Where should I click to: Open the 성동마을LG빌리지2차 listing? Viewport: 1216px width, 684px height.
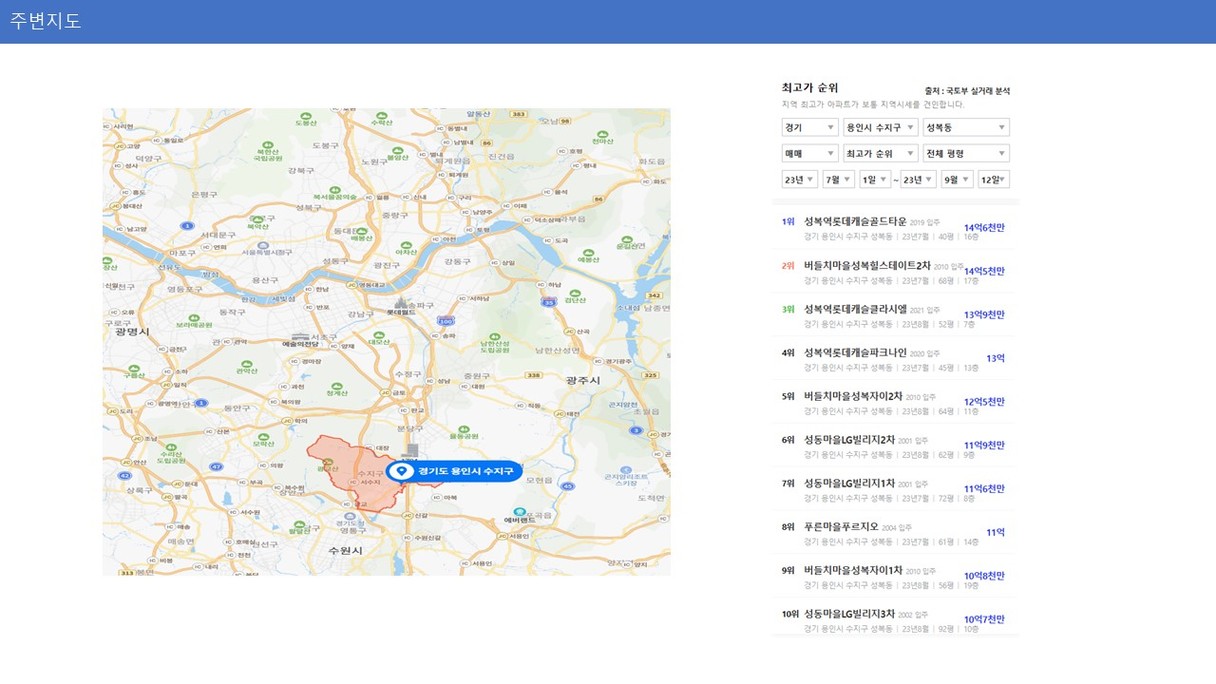coord(895,446)
